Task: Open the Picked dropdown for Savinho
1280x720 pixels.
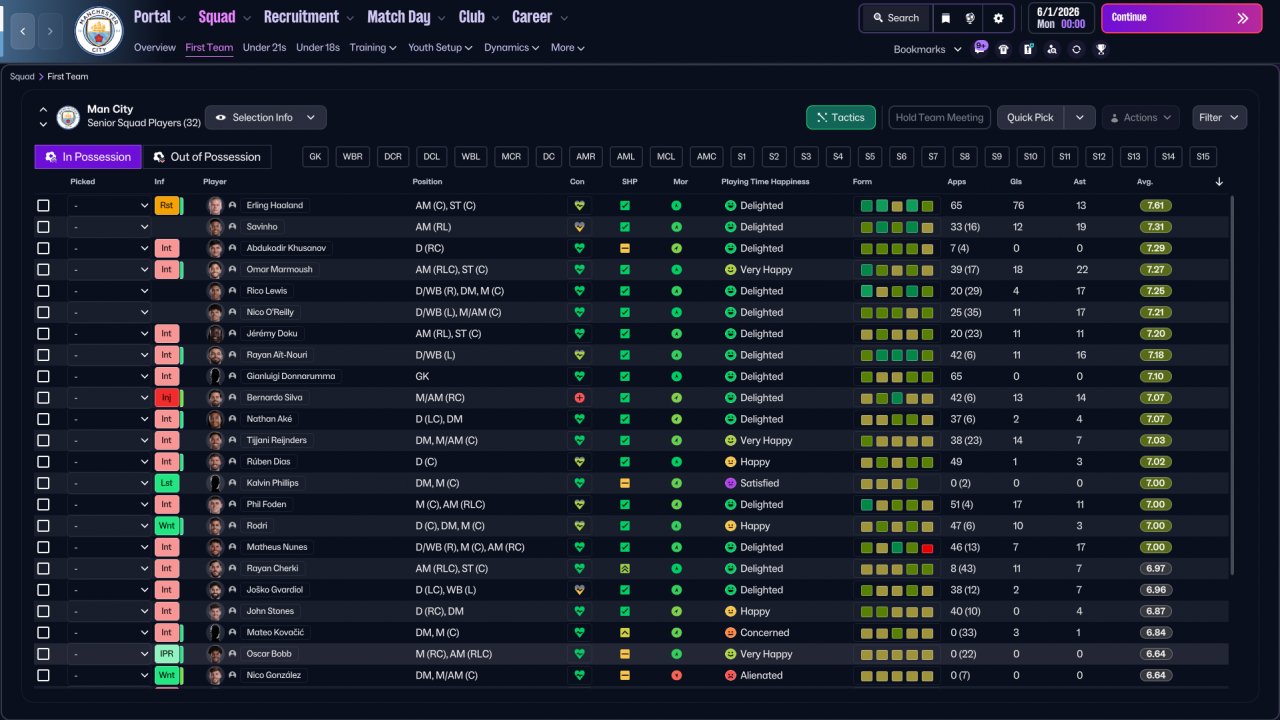Action: [x=109, y=227]
